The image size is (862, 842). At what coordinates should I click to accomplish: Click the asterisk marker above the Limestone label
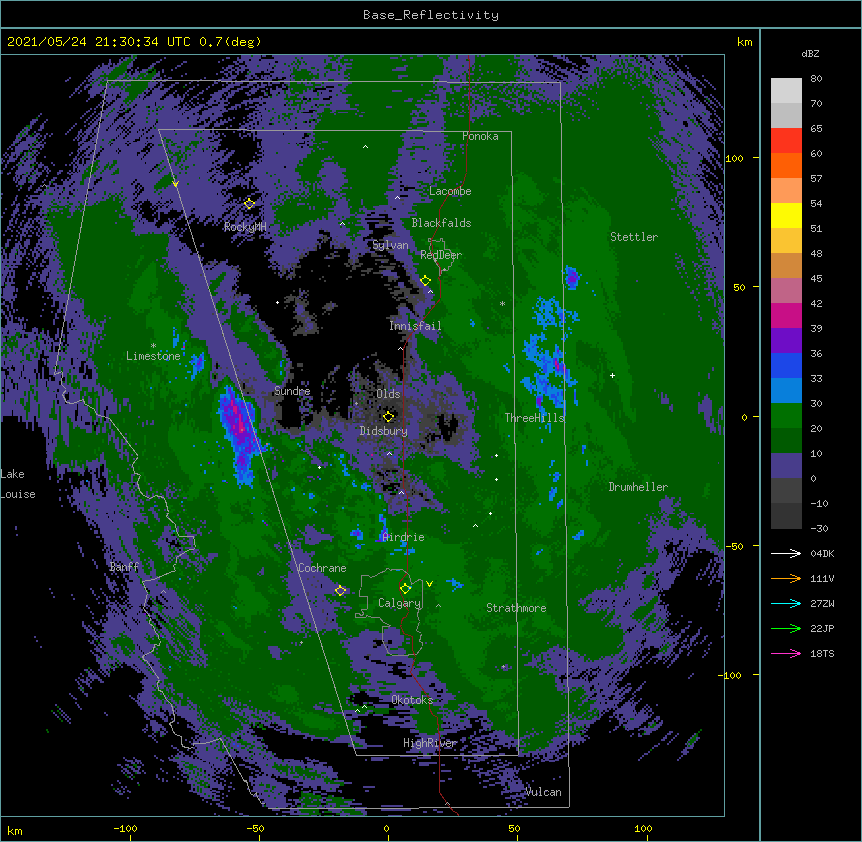153,346
